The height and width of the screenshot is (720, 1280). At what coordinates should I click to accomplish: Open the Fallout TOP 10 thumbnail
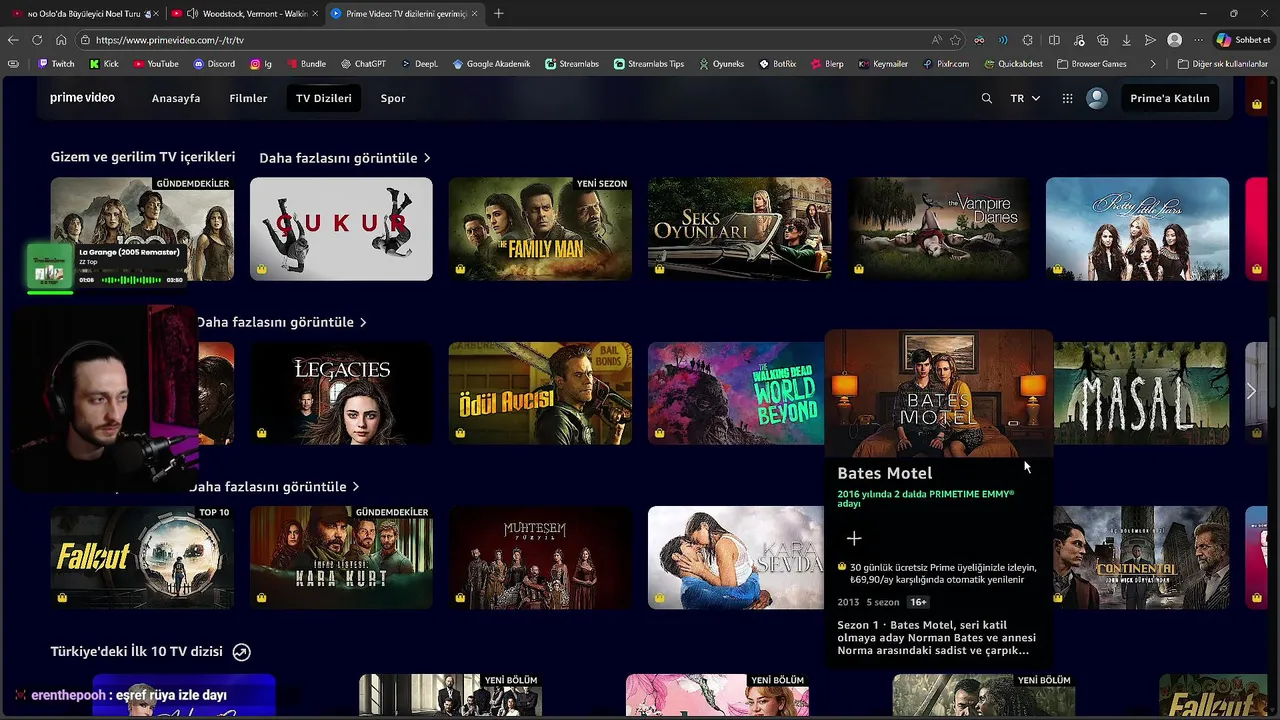click(x=142, y=557)
